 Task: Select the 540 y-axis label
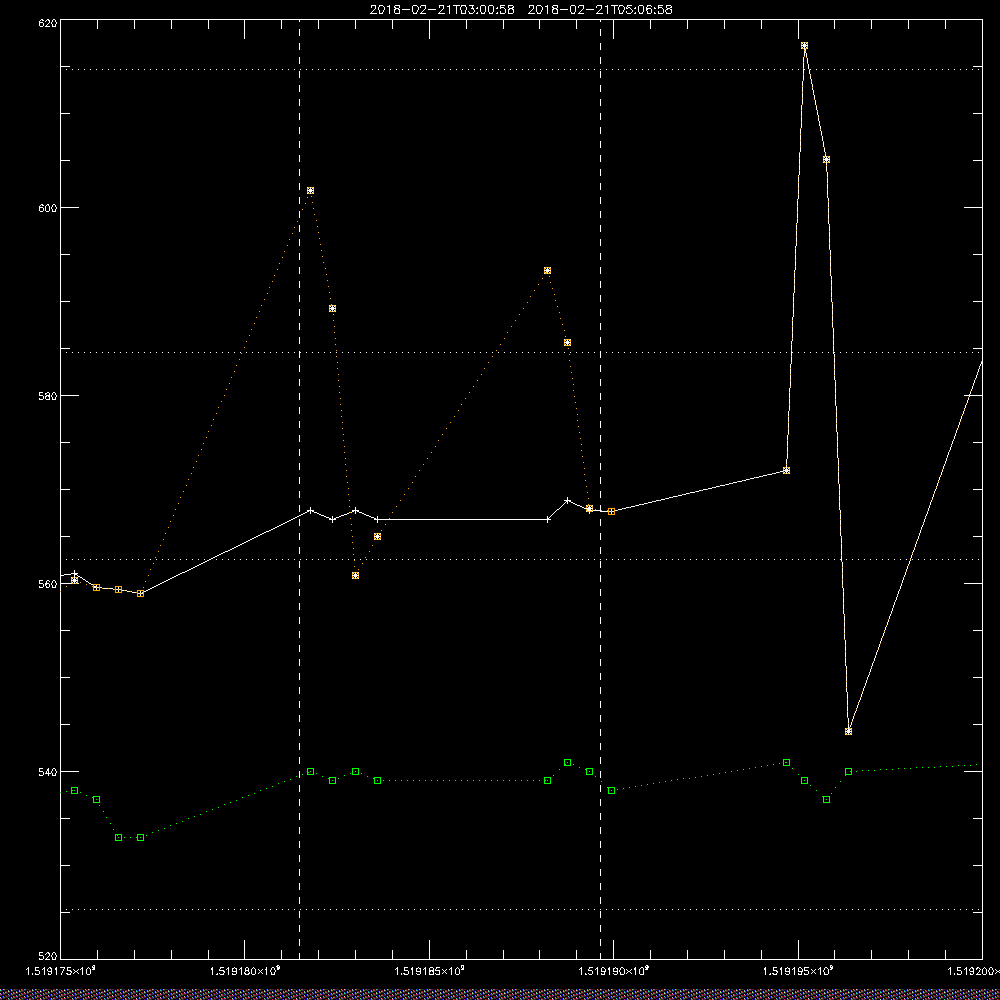pos(48,772)
